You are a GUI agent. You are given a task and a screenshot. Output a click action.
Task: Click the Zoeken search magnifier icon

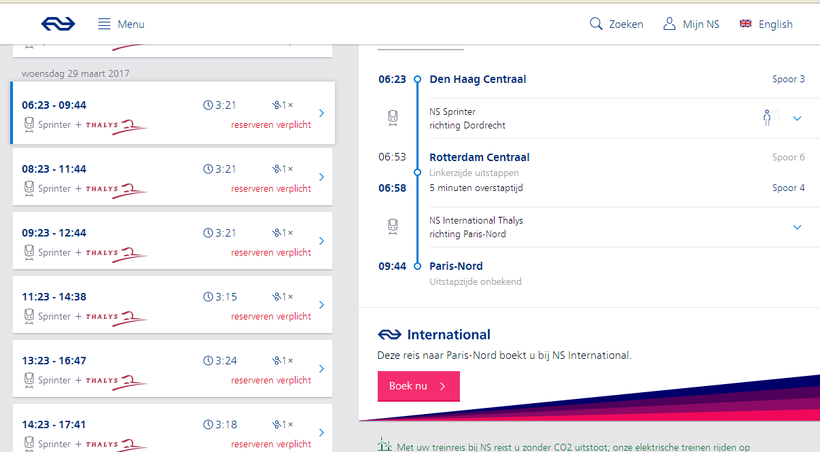[596, 24]
